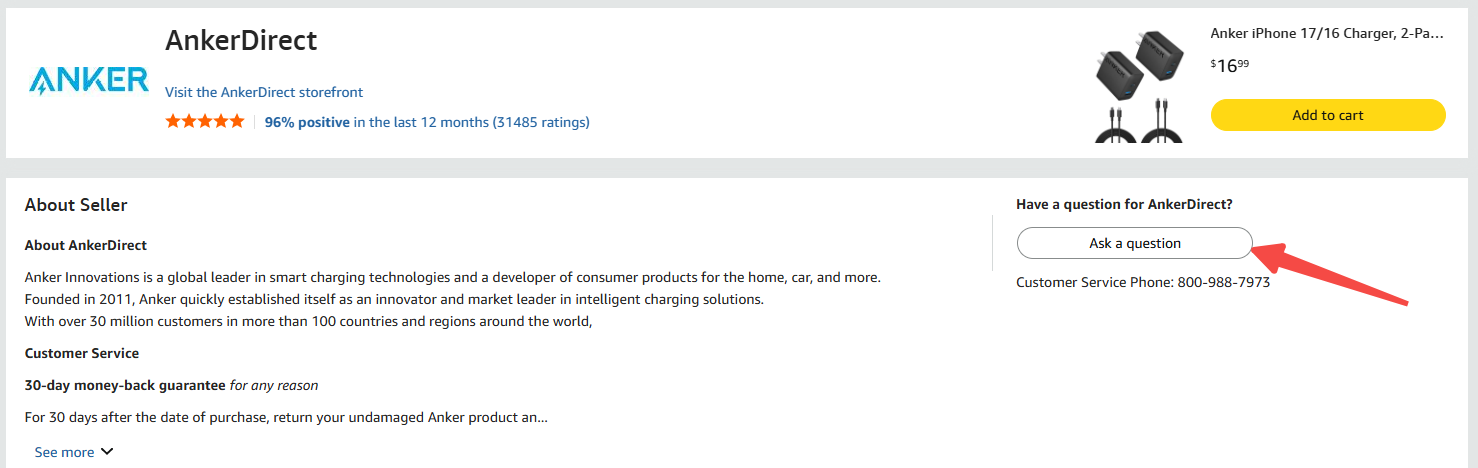
Task: Expand seller details with See more
Action: click(64, 452)
